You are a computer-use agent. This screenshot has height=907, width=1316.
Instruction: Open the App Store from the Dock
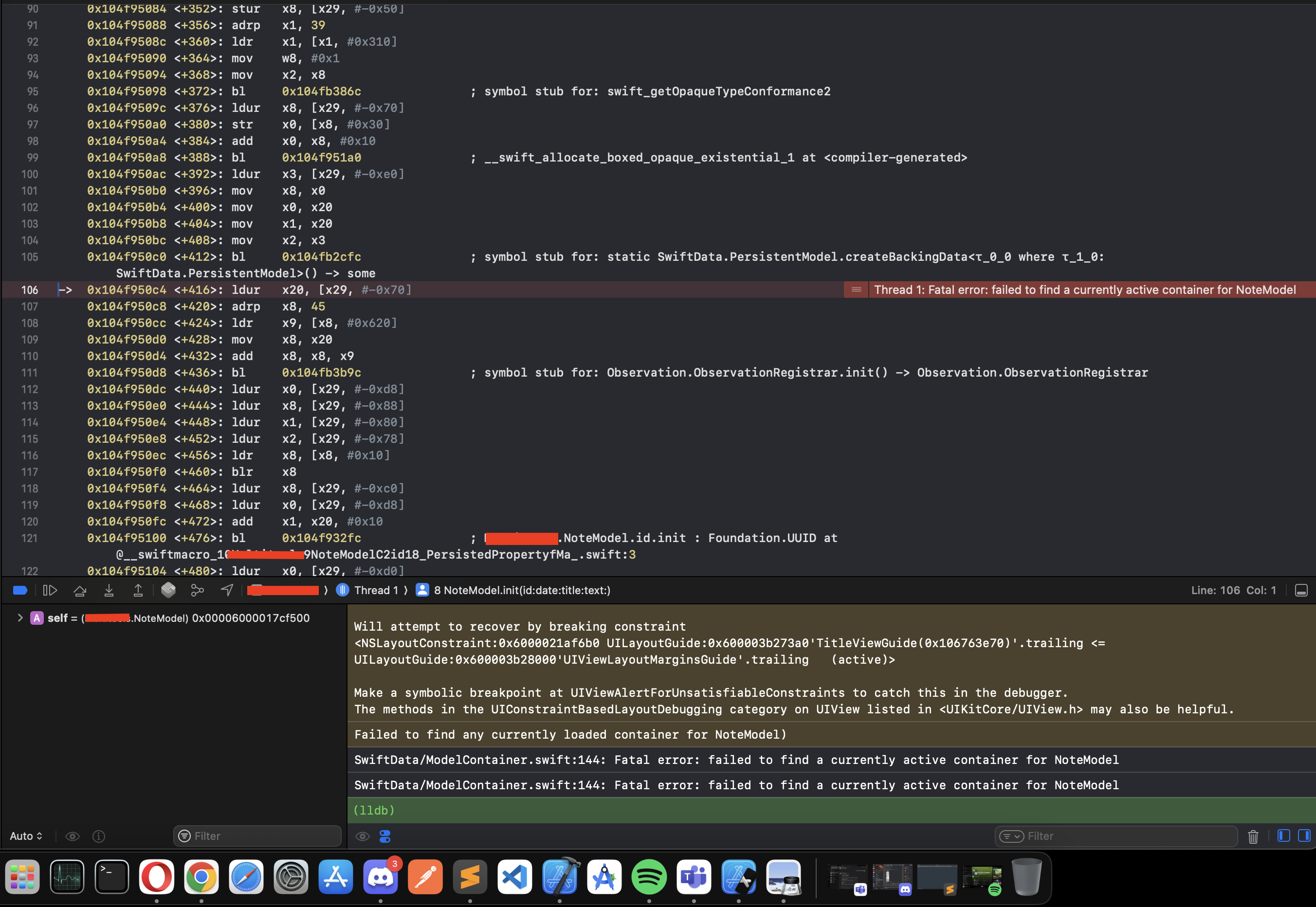coord(336,876)
